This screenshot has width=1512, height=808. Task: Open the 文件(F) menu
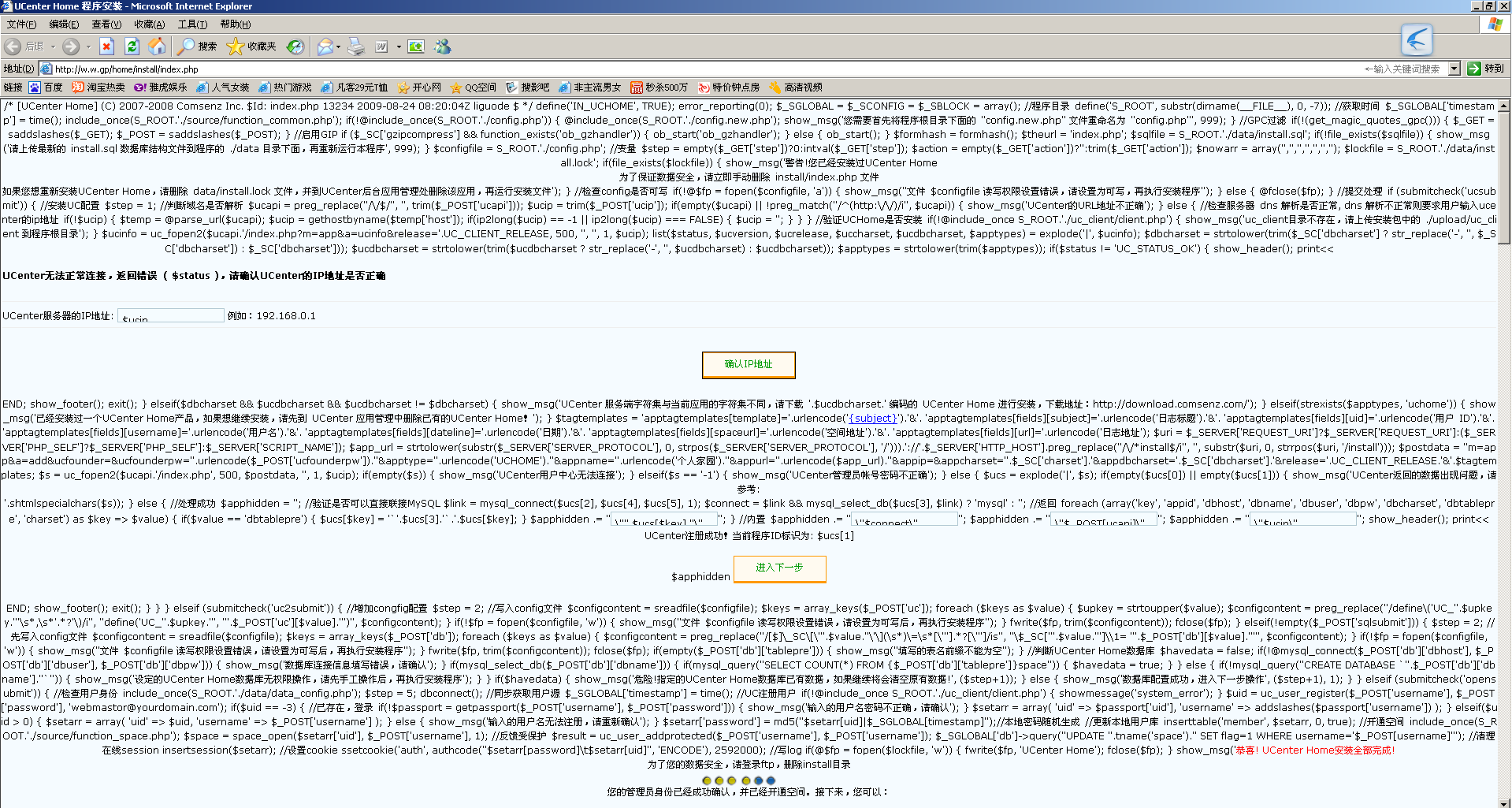(21, 24)
